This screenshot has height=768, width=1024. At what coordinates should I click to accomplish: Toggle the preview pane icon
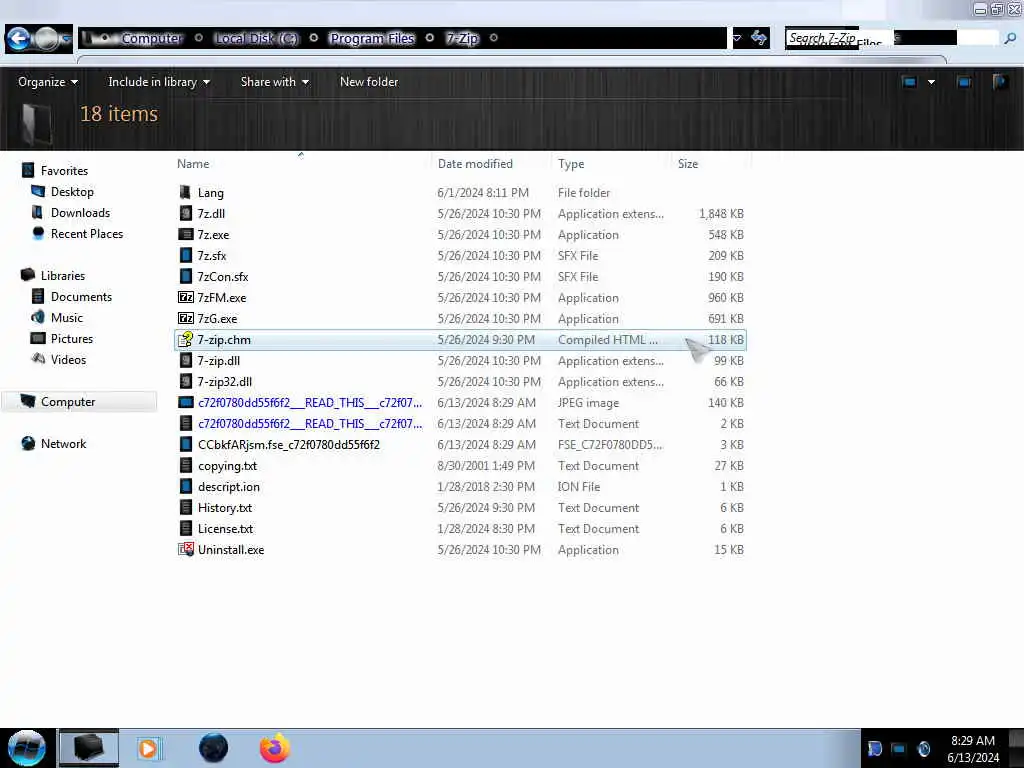(x=963, y=82)
